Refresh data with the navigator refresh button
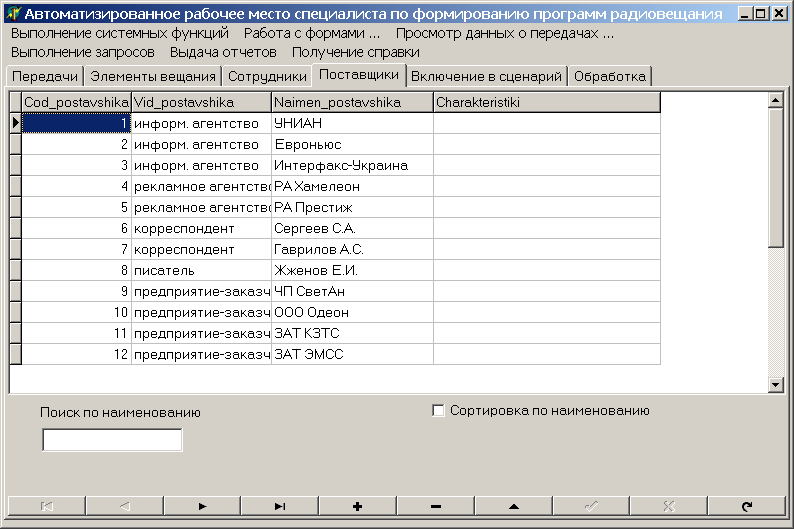This screenshot has width=794, height=529. [747, 506]
